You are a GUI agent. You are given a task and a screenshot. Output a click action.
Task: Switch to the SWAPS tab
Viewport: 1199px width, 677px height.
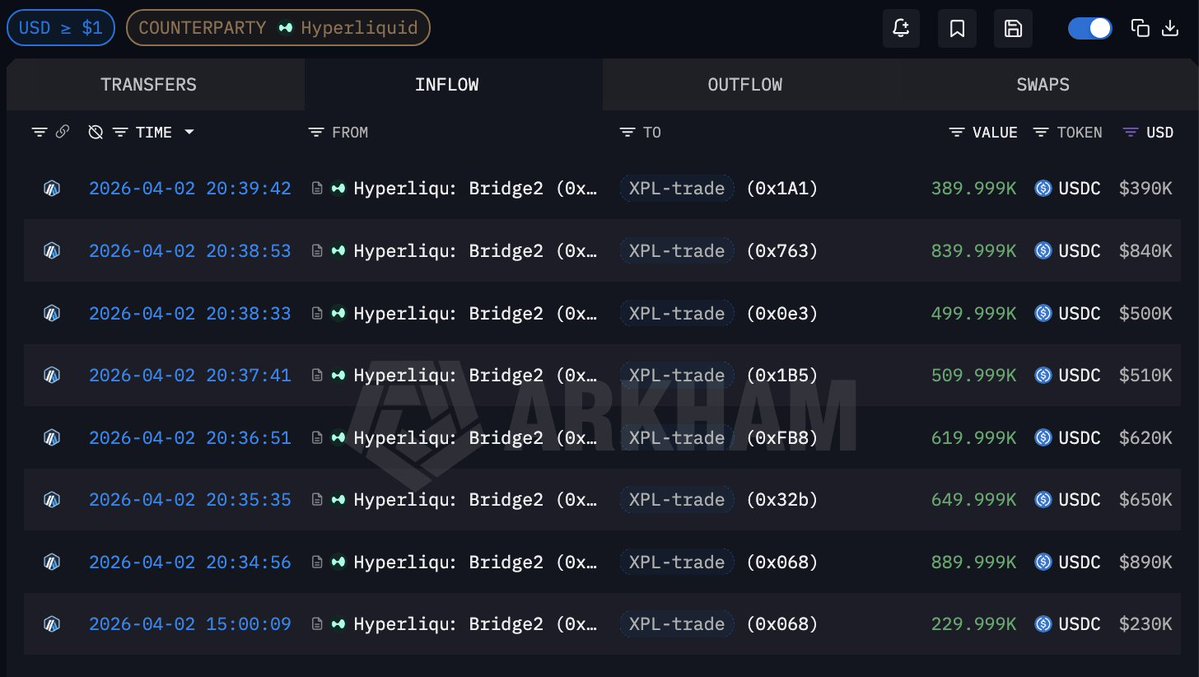1042,84
